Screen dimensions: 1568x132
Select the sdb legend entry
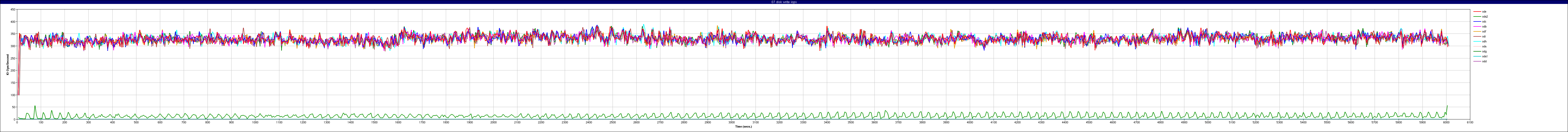[1479, 26]
